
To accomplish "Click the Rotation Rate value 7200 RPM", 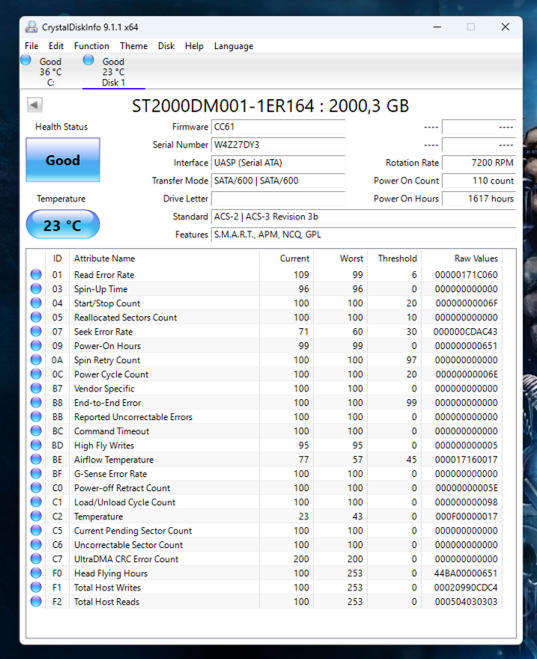I will point(479,163).
